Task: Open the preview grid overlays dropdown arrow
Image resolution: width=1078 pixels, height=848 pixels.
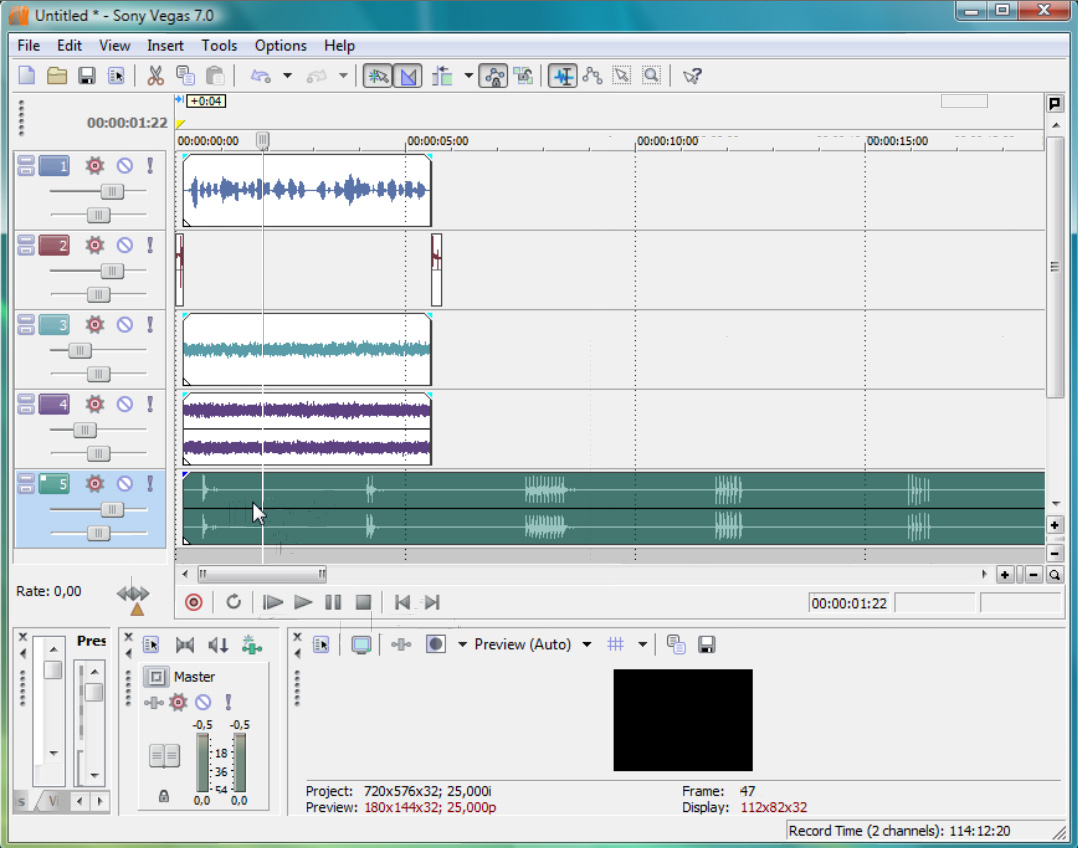Action: click(642, 645)
